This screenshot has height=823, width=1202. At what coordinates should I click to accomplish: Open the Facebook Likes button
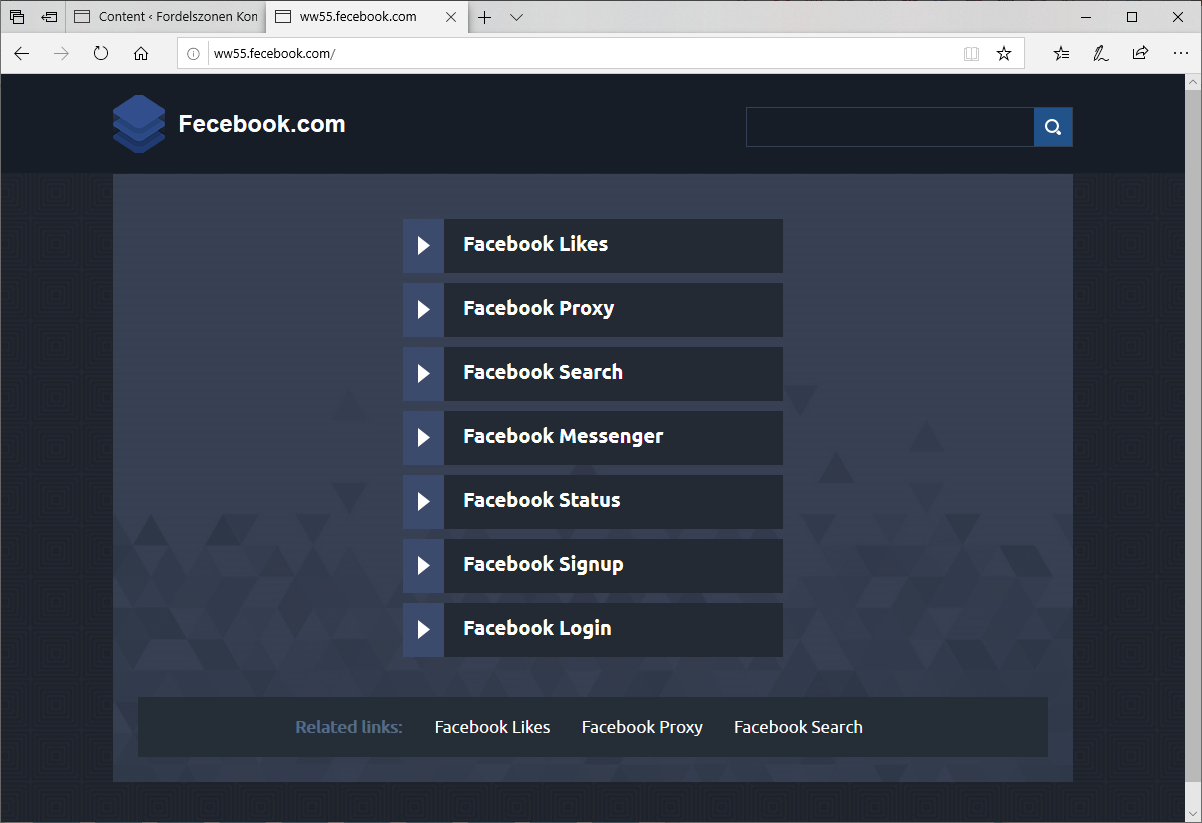point(593,245)
